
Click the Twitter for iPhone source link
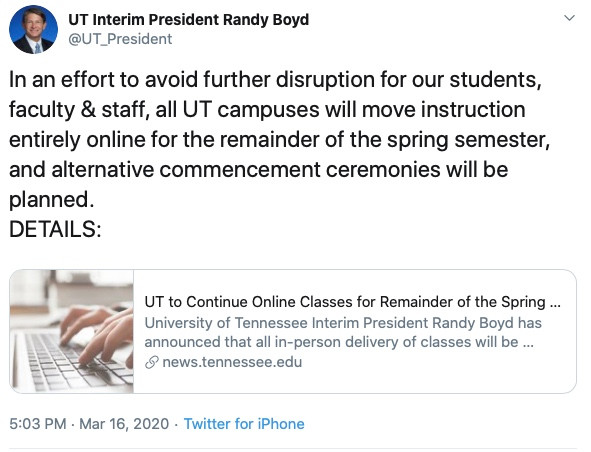(244, 424)
